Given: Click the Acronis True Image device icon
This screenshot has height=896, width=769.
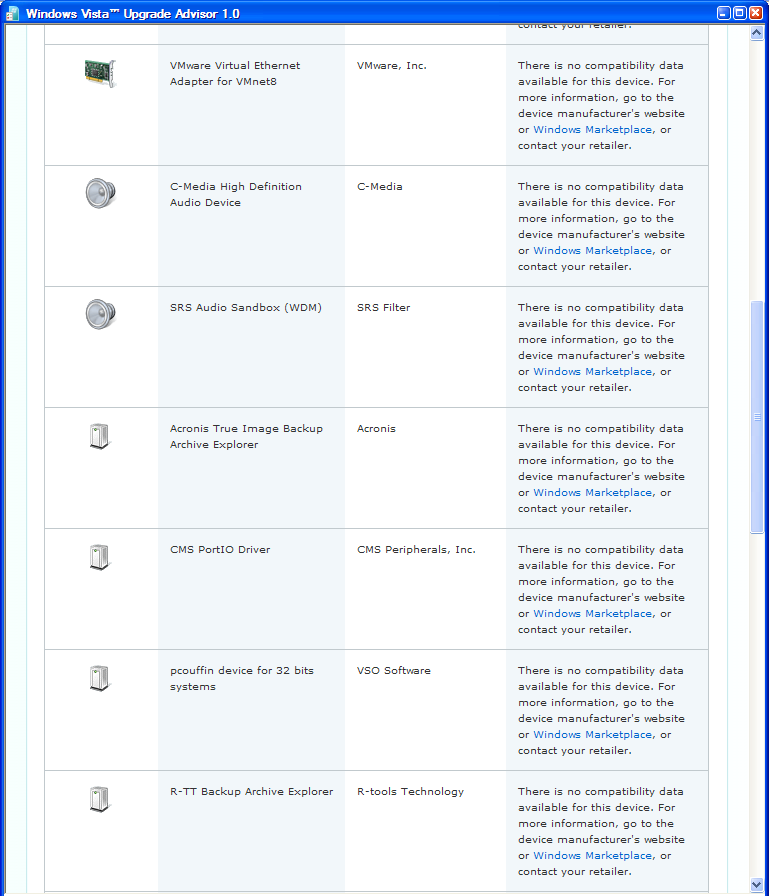Looking at the screenshot, I should 99,437.
